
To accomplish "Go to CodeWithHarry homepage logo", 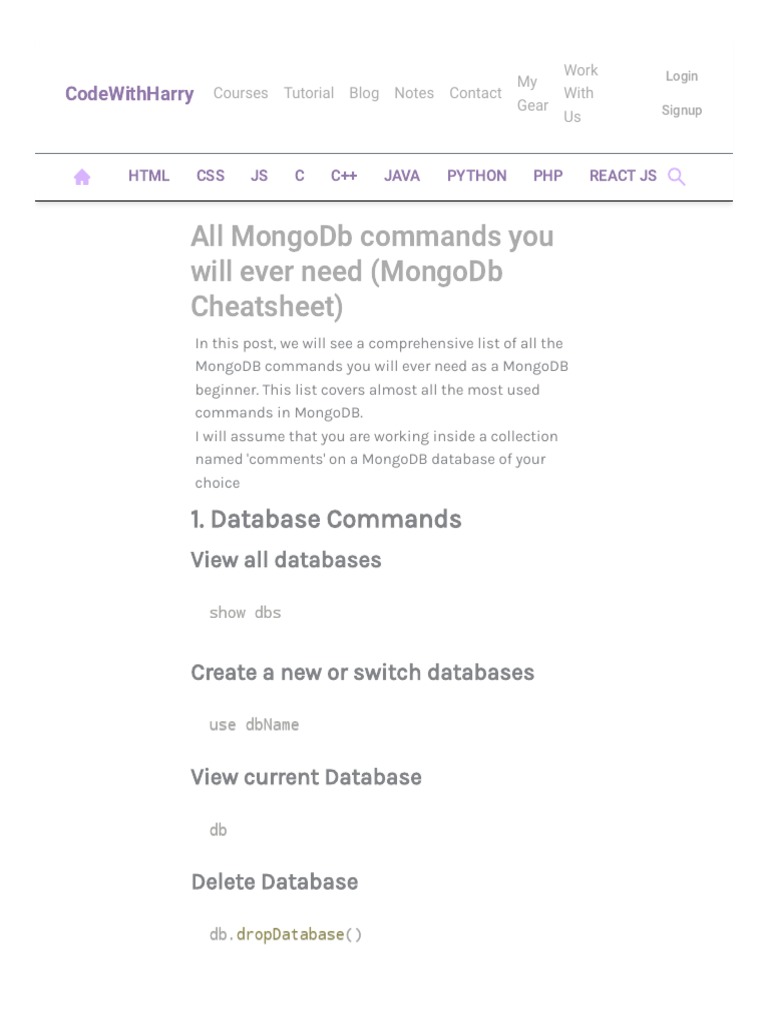I will coord(129,94).
